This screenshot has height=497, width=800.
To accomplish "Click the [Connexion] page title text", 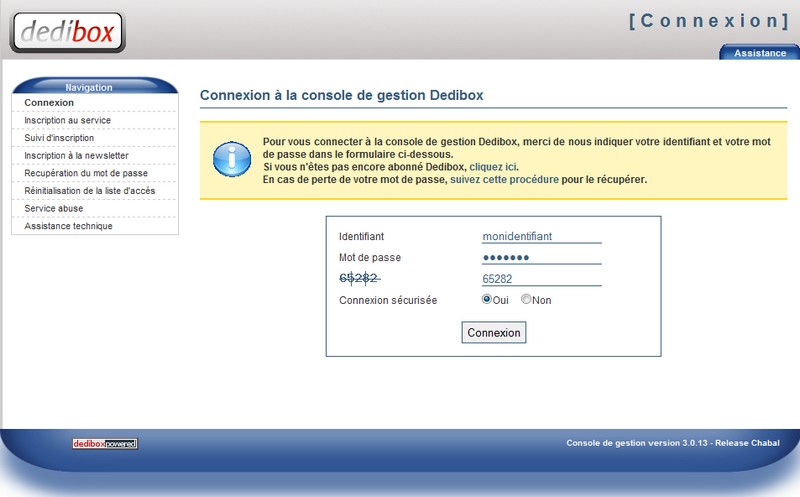I will 709,21.
